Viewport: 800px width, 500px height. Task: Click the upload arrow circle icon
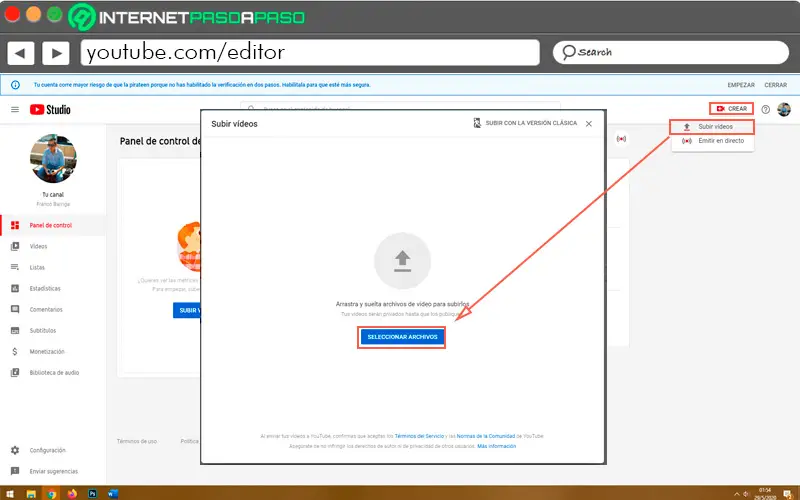point(402,261)
